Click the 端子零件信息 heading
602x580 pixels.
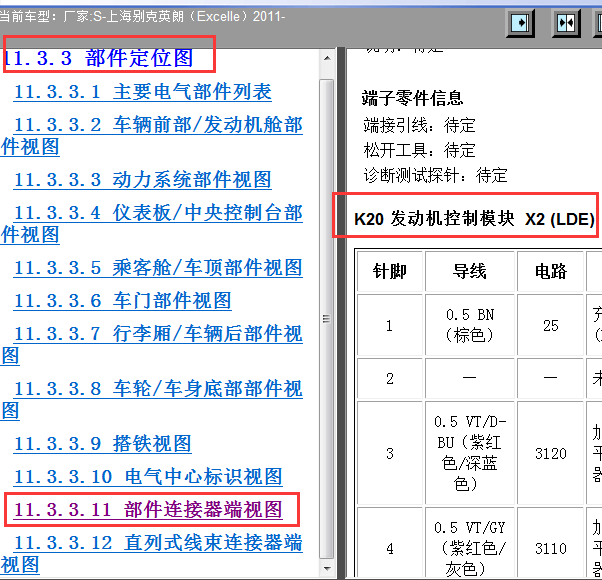[x=412, y=98]
